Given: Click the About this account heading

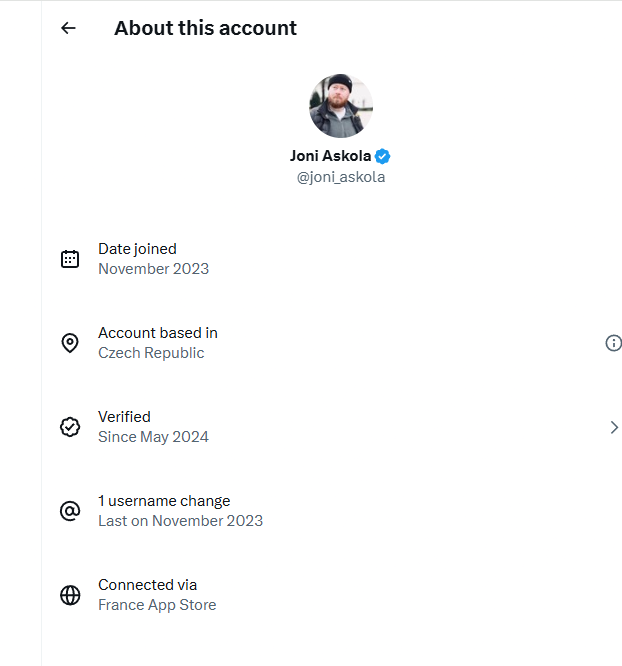Looking at the screenshot, I should [x=205, y=28].
